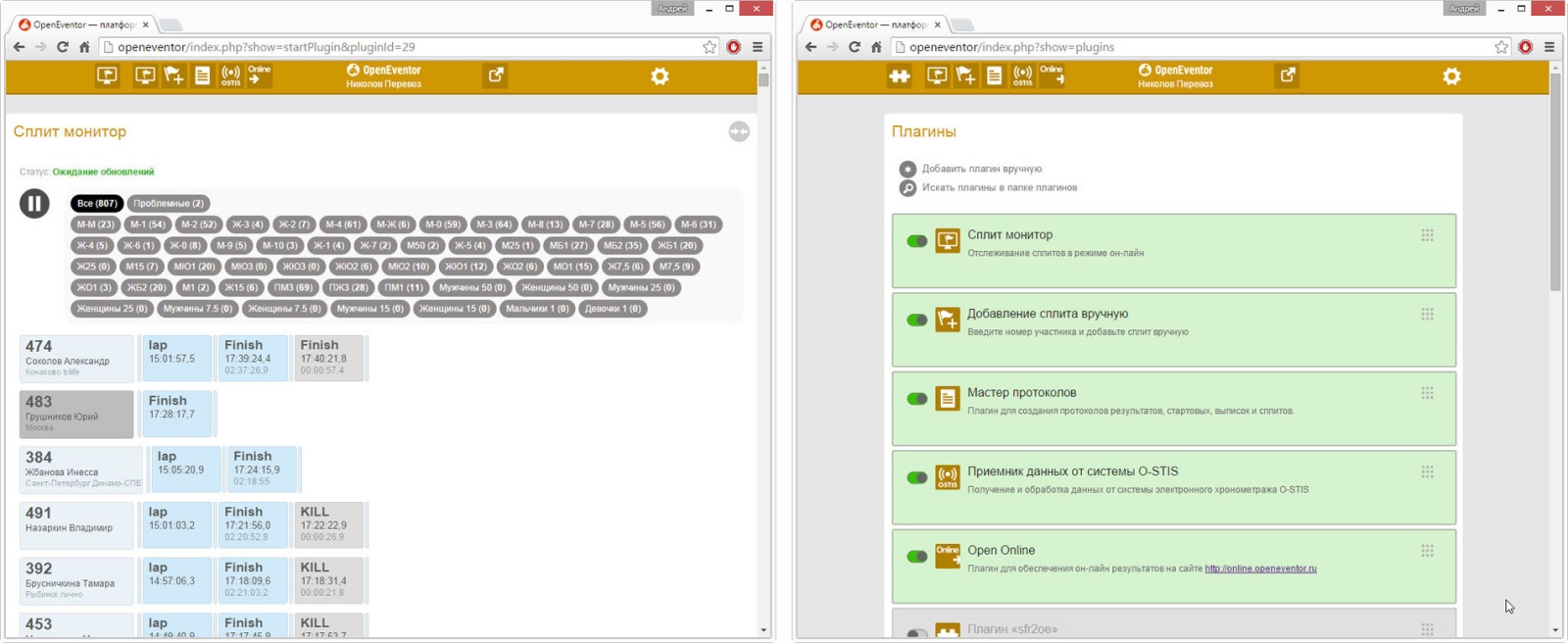Open Chrome menu in left browser window

(x=758, y=47)
